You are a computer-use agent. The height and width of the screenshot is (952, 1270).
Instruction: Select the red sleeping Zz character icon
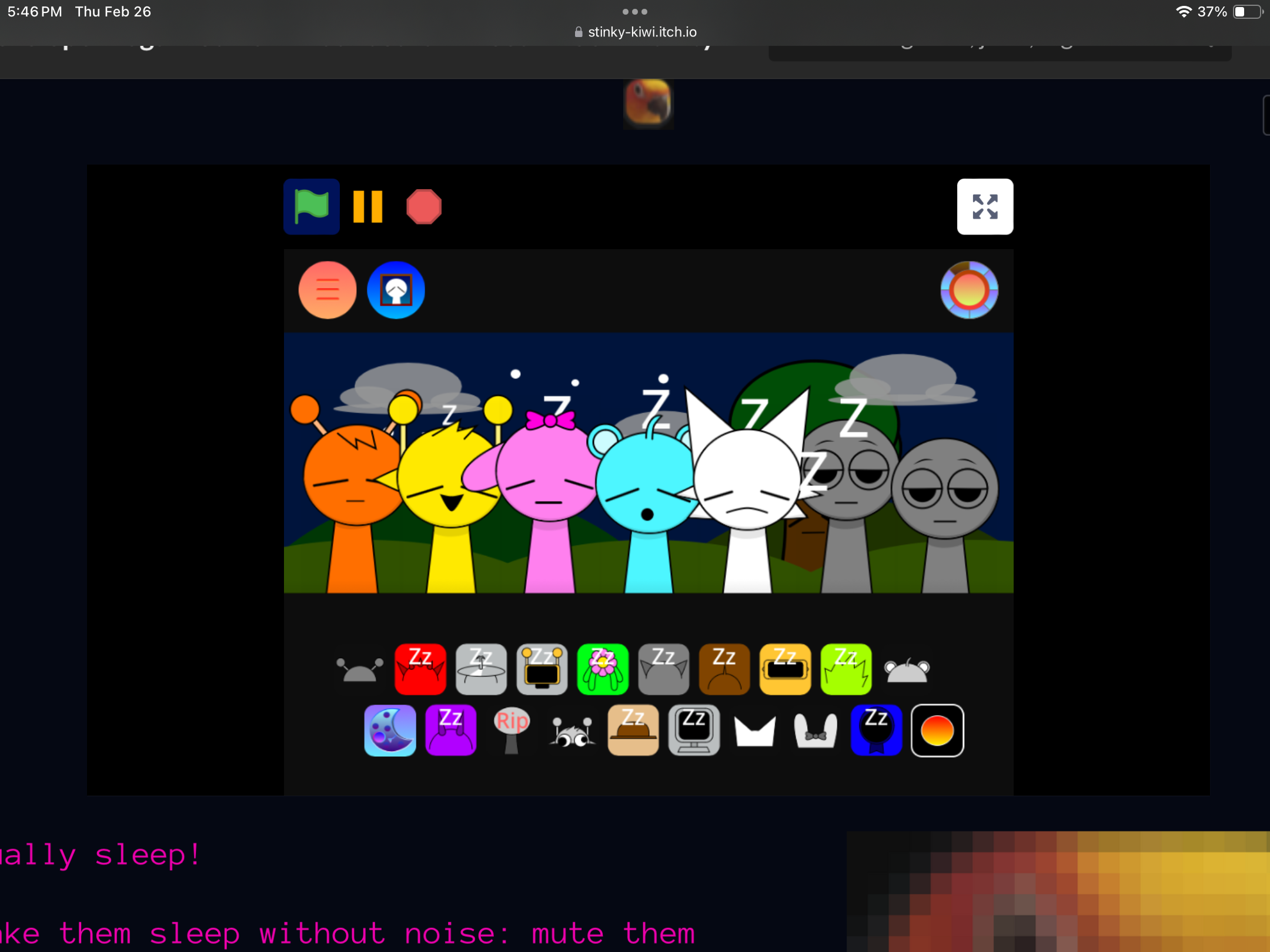(x=420, y=669)
